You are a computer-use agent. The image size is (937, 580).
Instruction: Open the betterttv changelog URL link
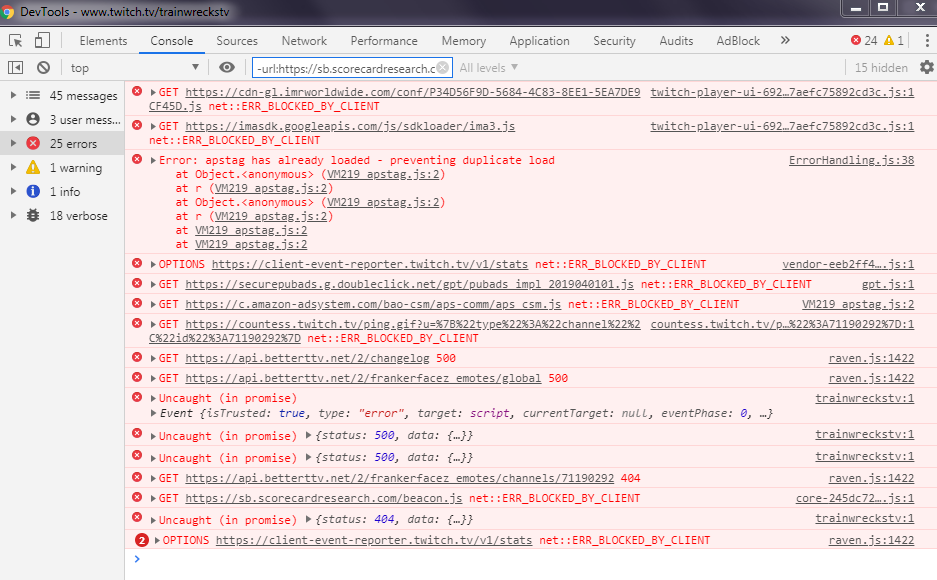pyautogui.click(x=307, y=358)
